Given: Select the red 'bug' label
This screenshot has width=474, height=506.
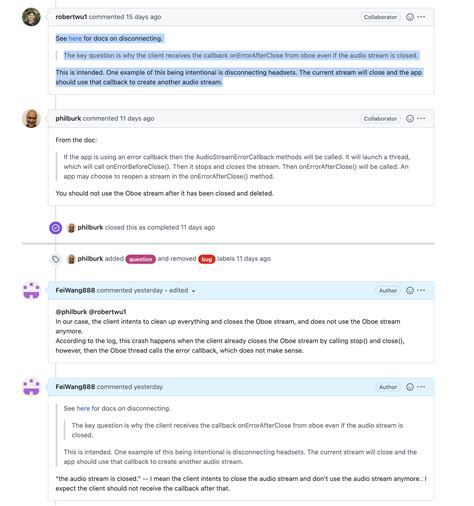Looking at the screenshot, I should pos(207,259).
